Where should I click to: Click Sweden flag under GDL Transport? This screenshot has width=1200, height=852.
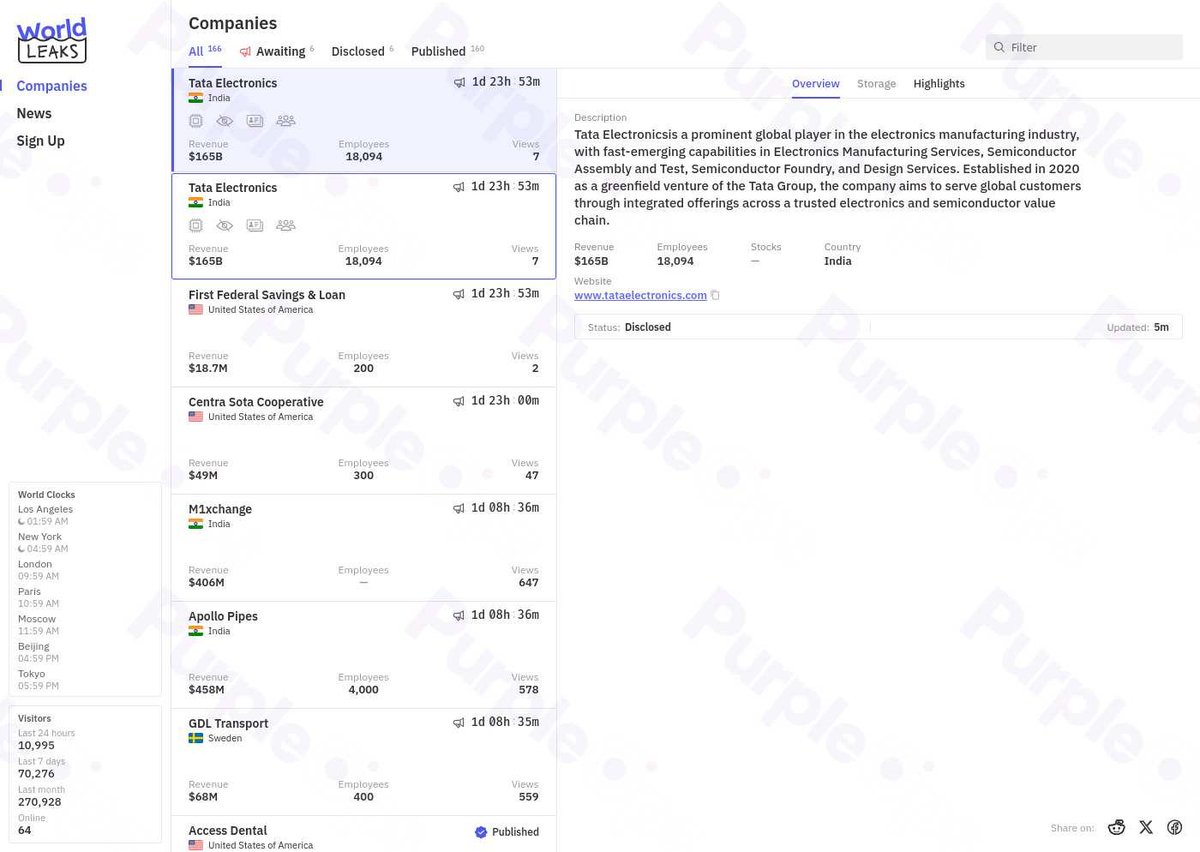[x=196, y=738]
